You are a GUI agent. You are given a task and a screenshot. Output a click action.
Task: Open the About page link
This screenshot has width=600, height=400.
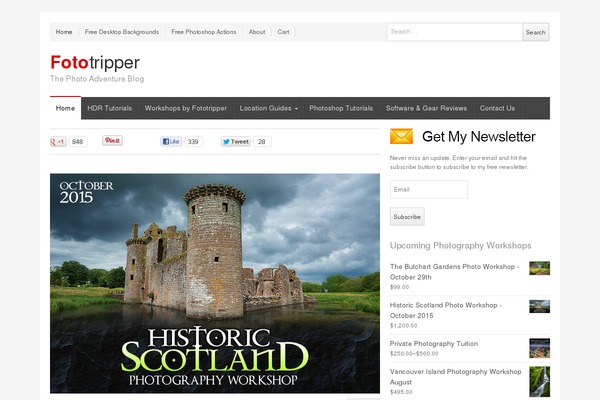pos(257,32)
